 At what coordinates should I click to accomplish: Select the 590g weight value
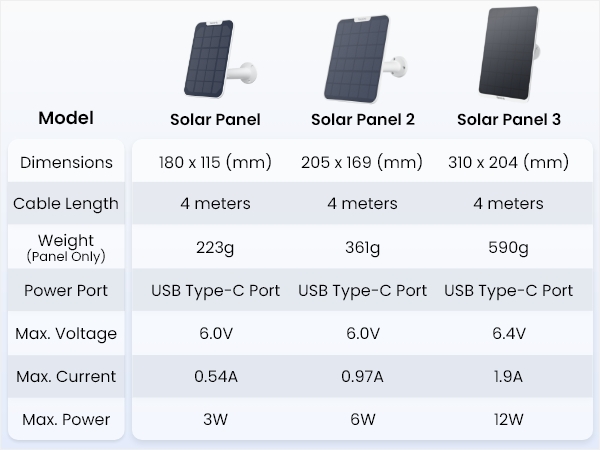click(509, 247)
